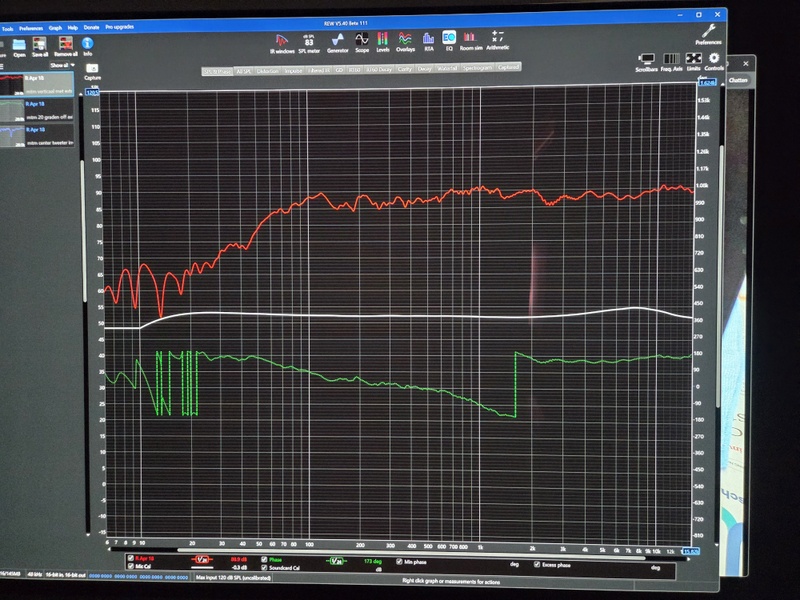Capture the graph image
The width and height of the screenshot is (800, 600).
point(92,72)
